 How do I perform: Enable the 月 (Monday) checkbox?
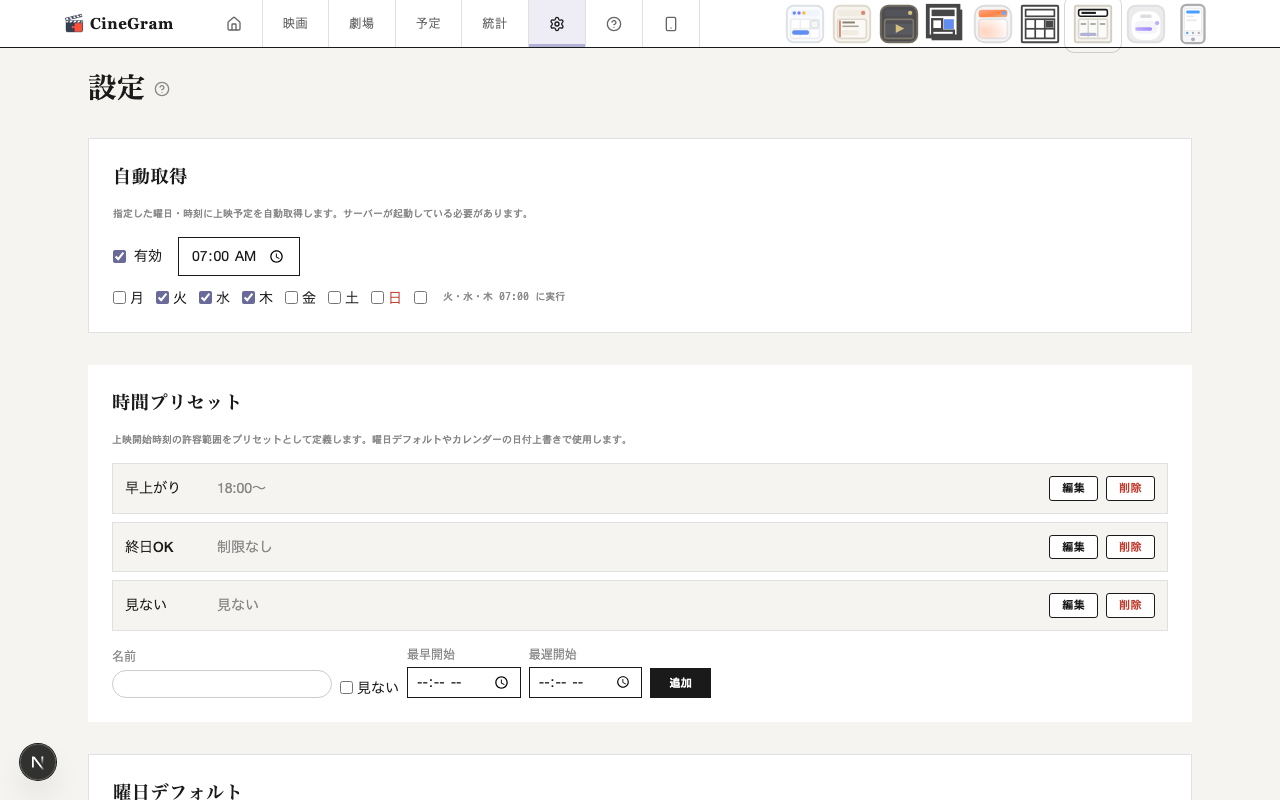pyautogui.click(x=119, y=297)
